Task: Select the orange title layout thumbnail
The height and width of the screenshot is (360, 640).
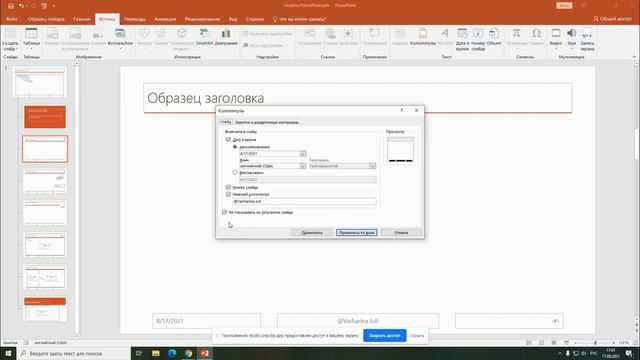Action: click(x=45, y=117)
